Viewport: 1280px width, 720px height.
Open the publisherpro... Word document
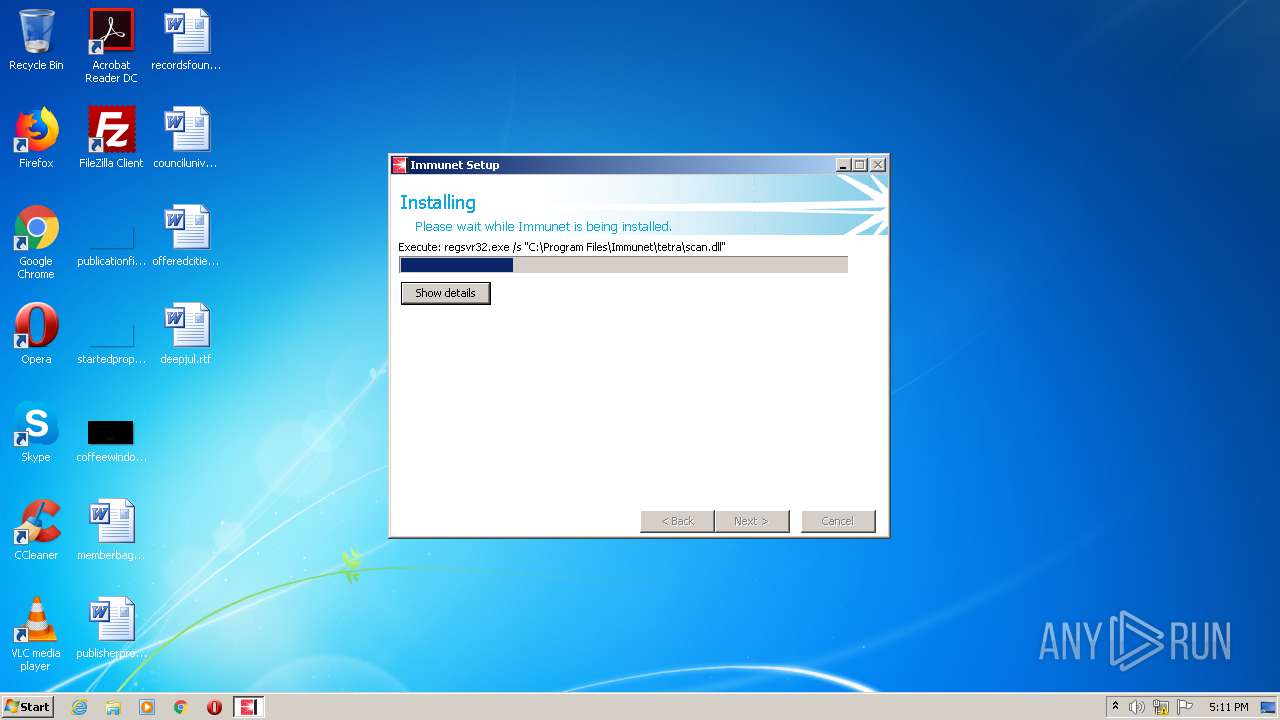111,629
